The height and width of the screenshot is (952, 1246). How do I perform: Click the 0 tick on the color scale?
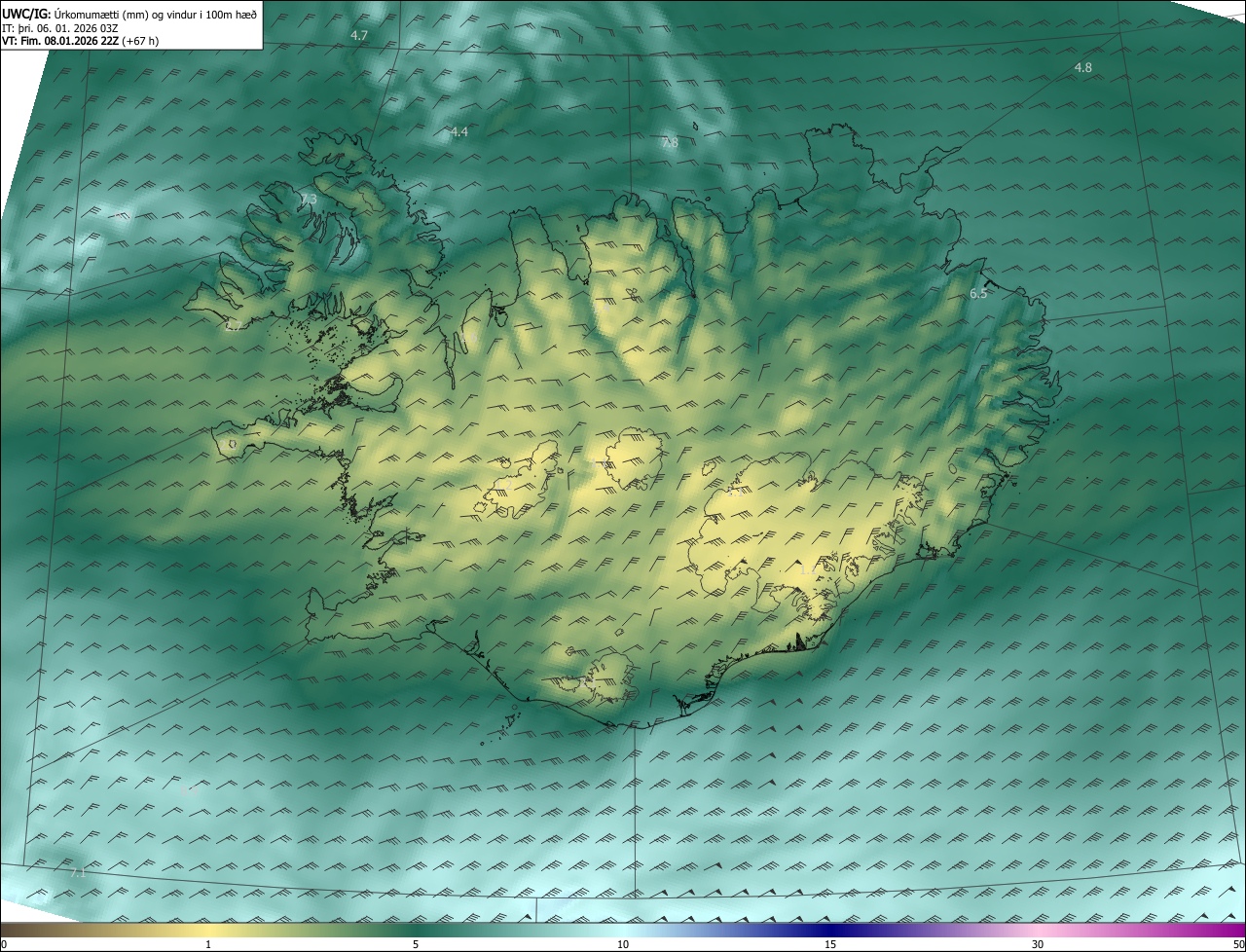coord(4,944)
